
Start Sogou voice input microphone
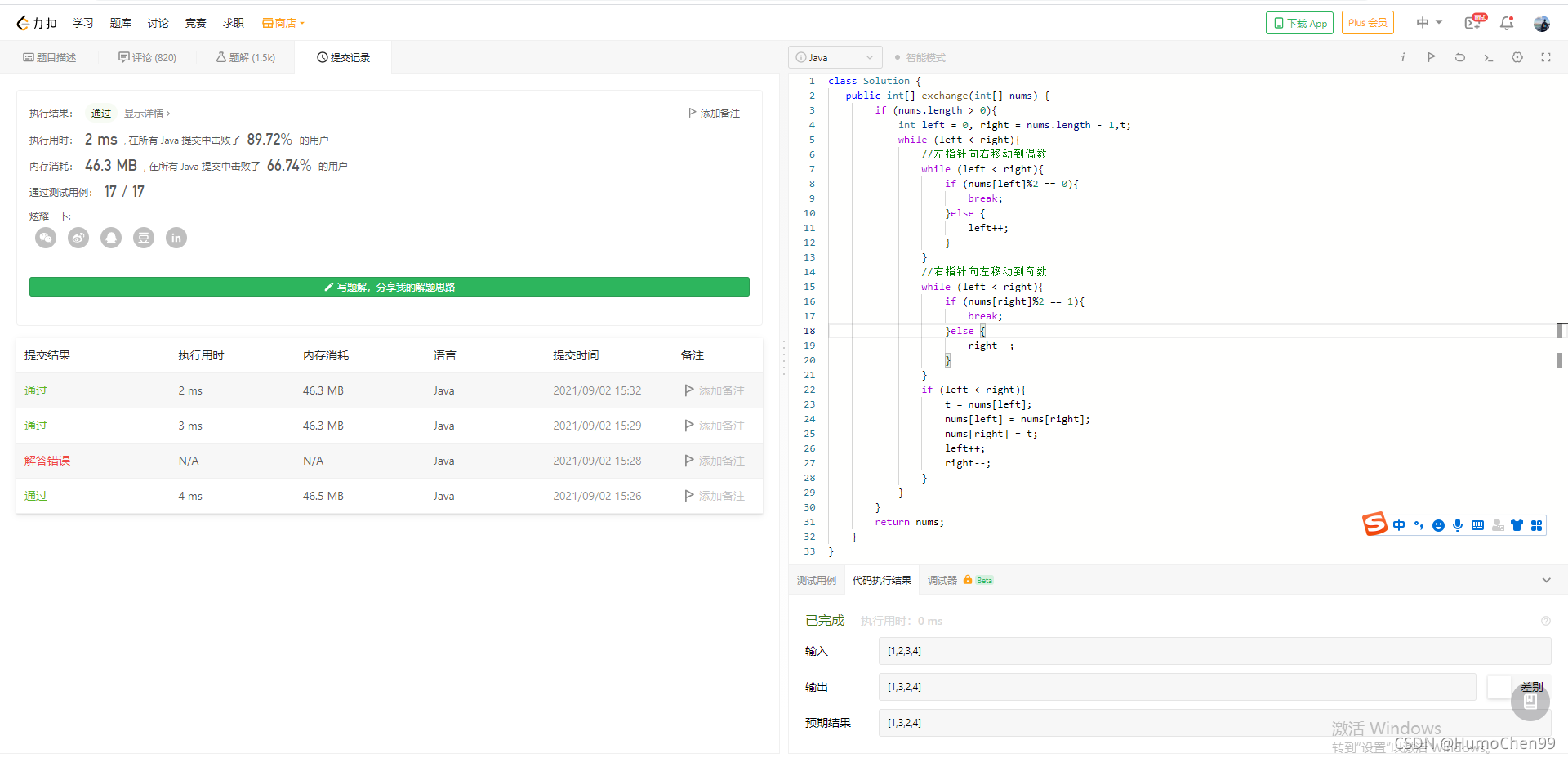point(1458,525)
